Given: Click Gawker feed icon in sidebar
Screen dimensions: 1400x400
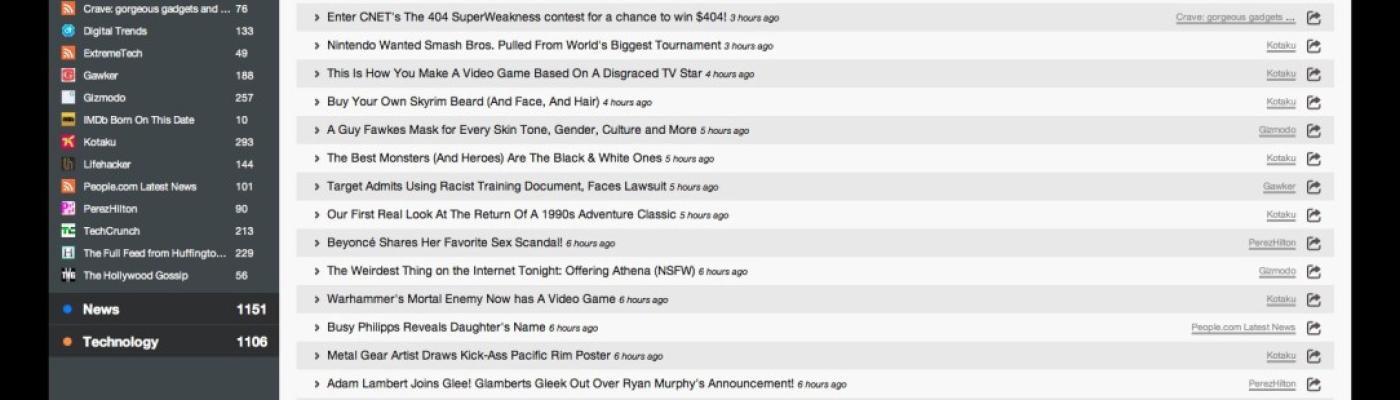Looking at the screenshot, I should click(68, 75).
